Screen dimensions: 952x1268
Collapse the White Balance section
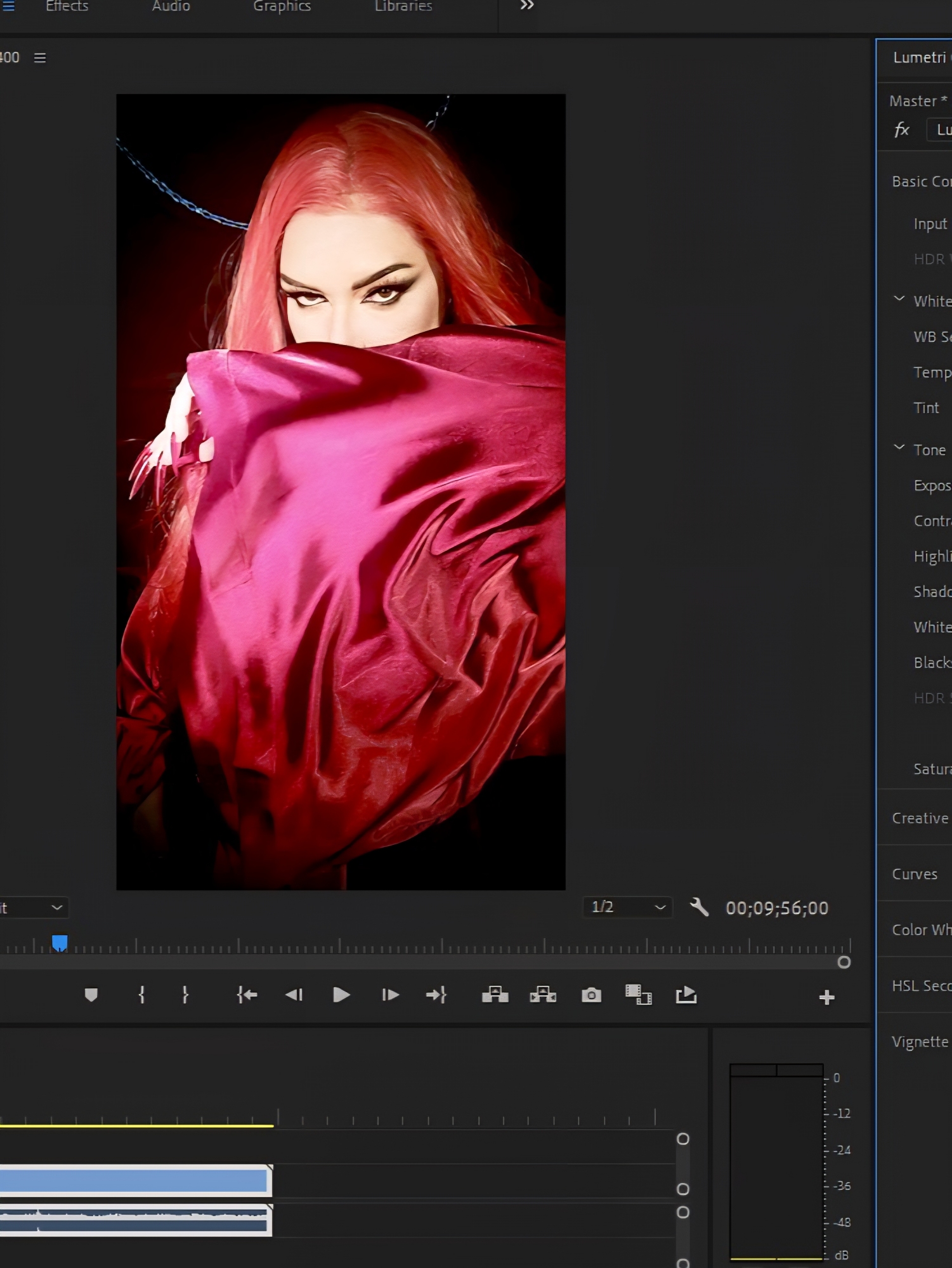899,299
